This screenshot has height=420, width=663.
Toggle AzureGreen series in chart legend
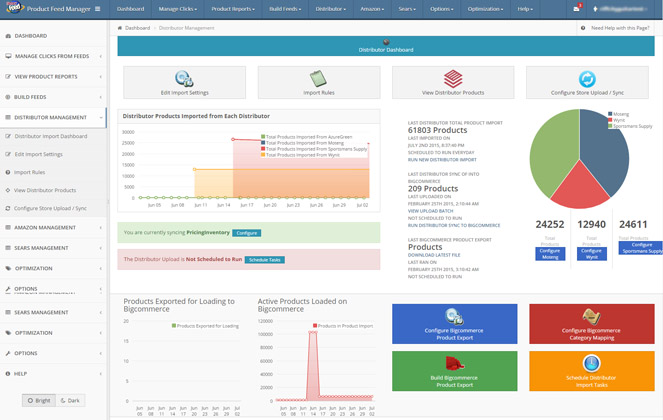point(307,137)
